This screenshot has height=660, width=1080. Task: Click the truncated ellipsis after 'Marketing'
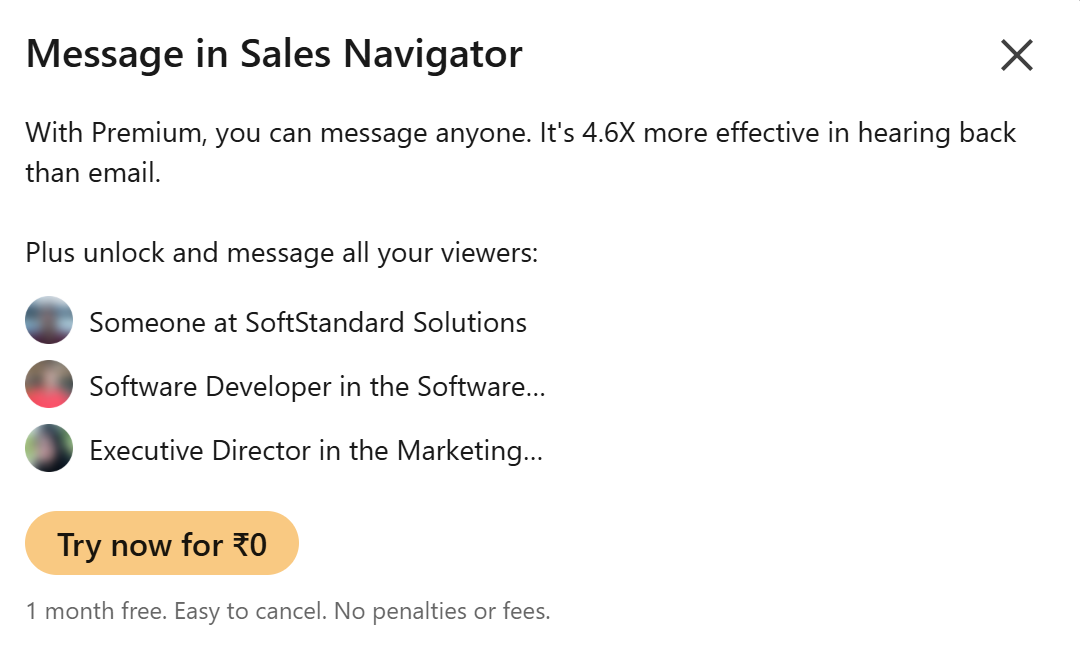click(x=533, y=452)
